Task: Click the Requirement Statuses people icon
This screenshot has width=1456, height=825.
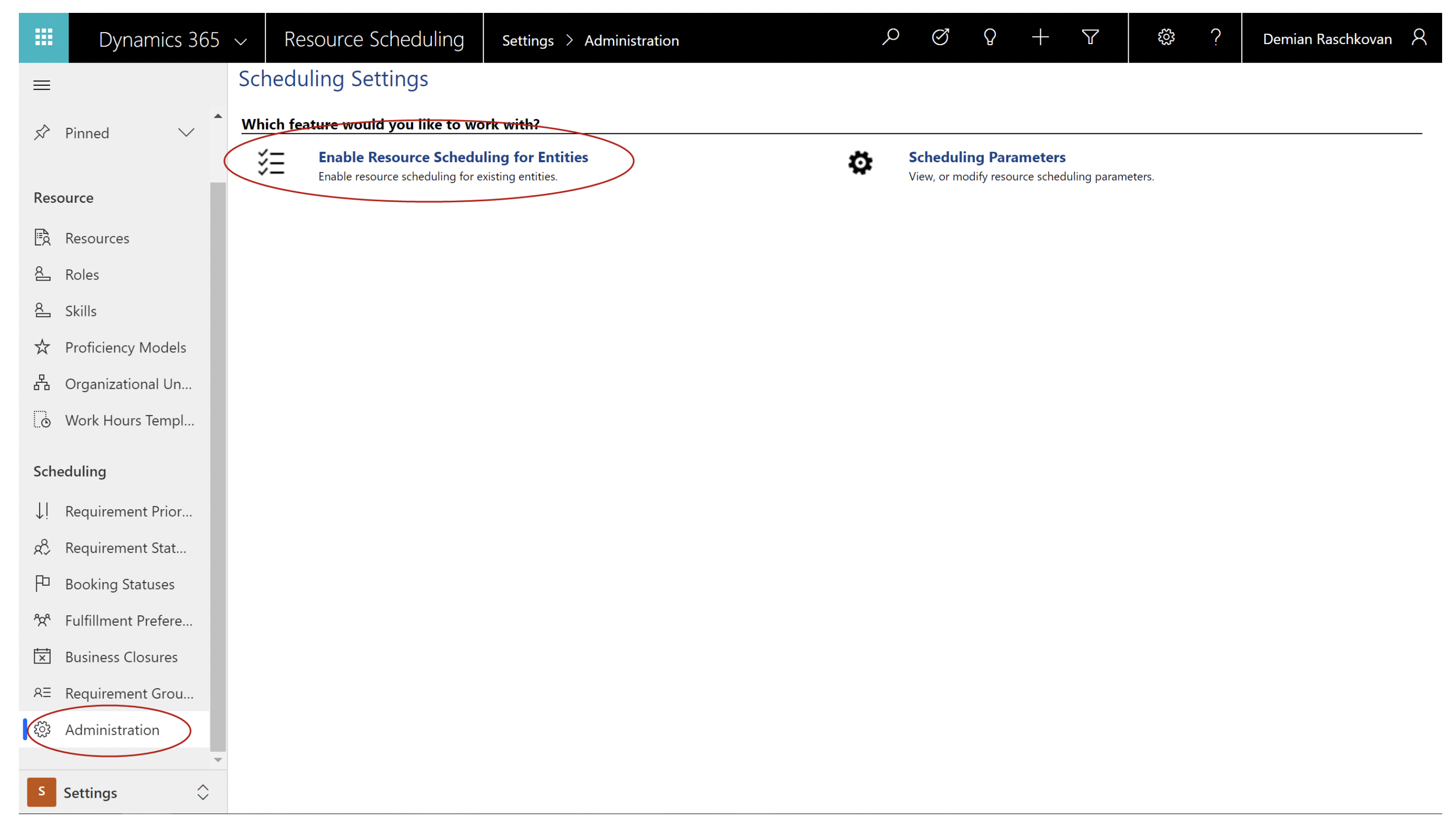Action: coord(42,547)
